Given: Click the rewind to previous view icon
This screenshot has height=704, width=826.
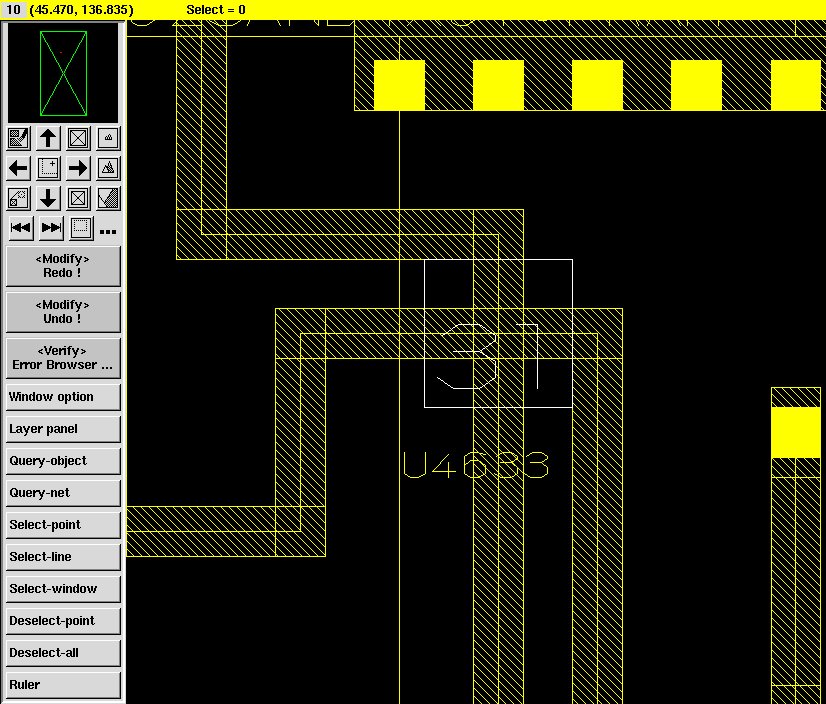Looking at the screenshot, I should tap(20, 228).
